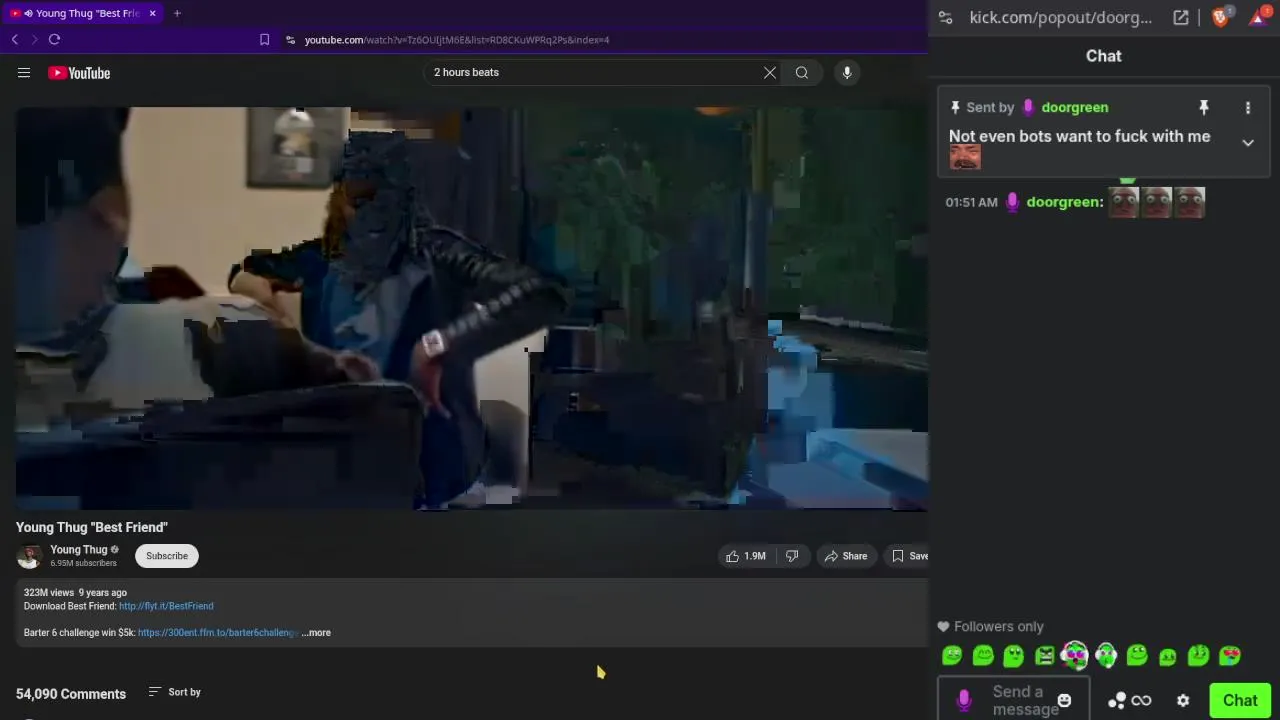
Task: Open the flyt.it/BestFriend download link
Action: (x=166, y=606)
